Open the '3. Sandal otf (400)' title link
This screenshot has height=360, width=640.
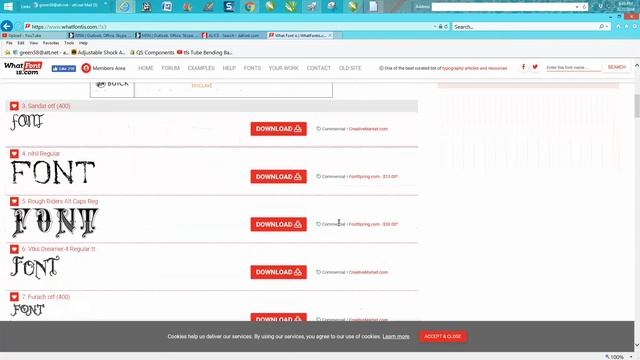point(46,106)
